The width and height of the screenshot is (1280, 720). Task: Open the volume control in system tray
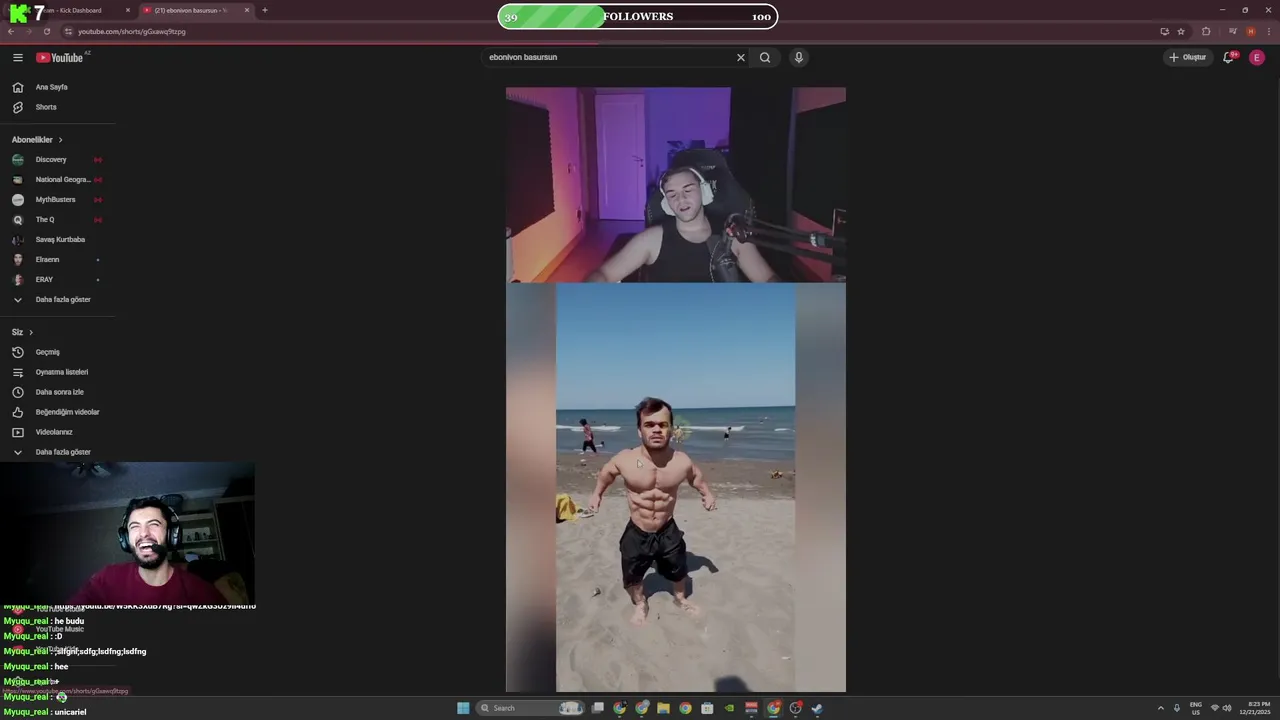[1227, 708]
